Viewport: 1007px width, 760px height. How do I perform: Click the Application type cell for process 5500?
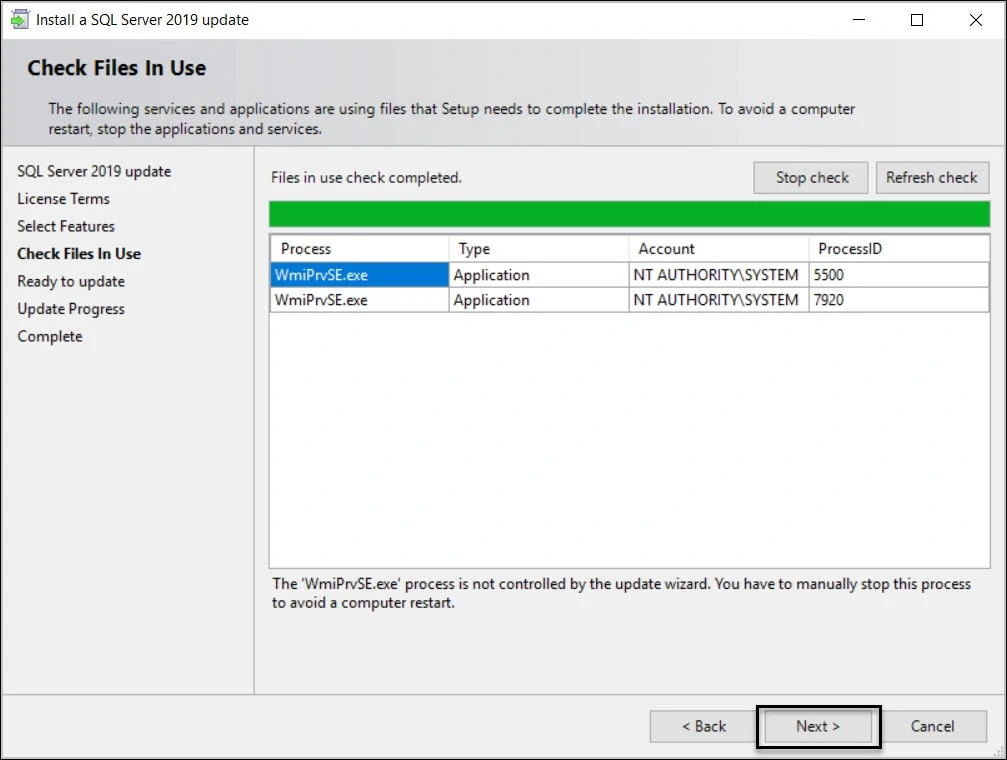(x=538, y=275)
